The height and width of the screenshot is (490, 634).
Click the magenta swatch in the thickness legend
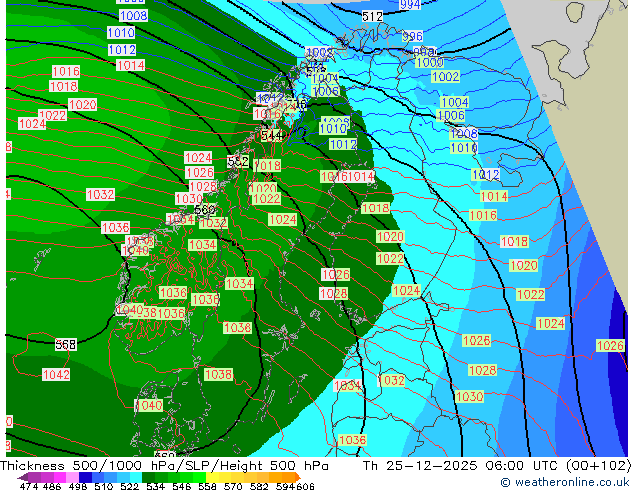[59, 477]
